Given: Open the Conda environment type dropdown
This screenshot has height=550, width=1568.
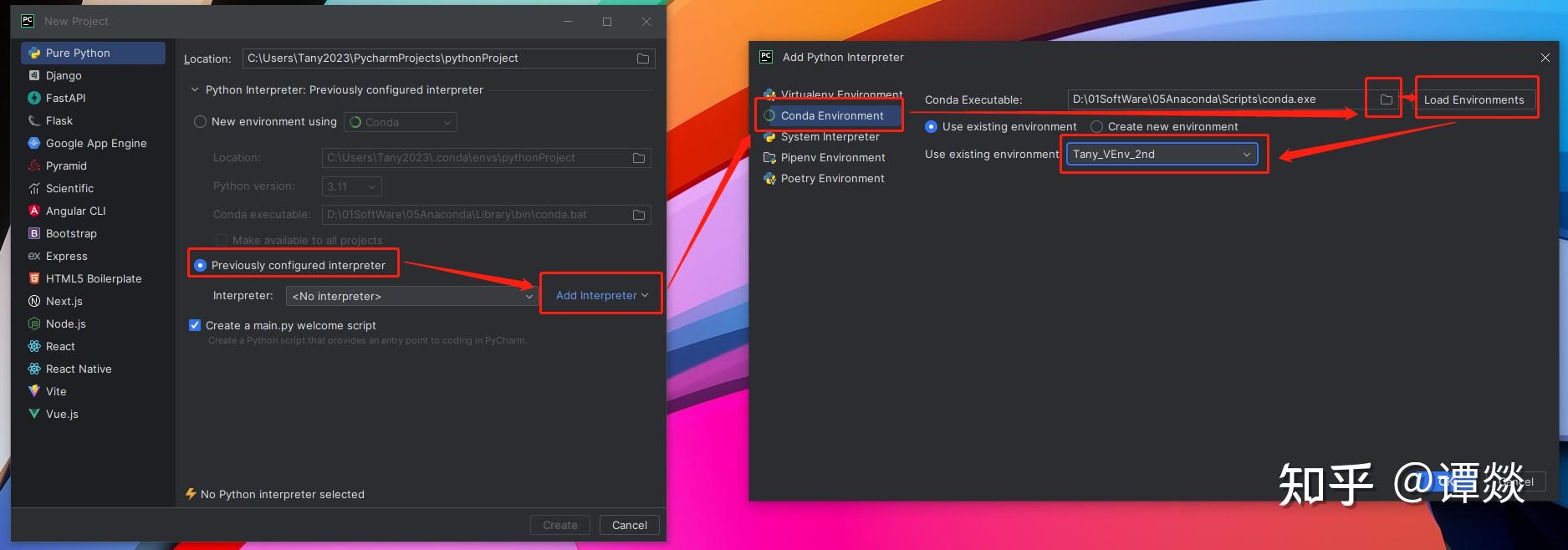Looking at the screenshot, I should [x=401, y=122].
